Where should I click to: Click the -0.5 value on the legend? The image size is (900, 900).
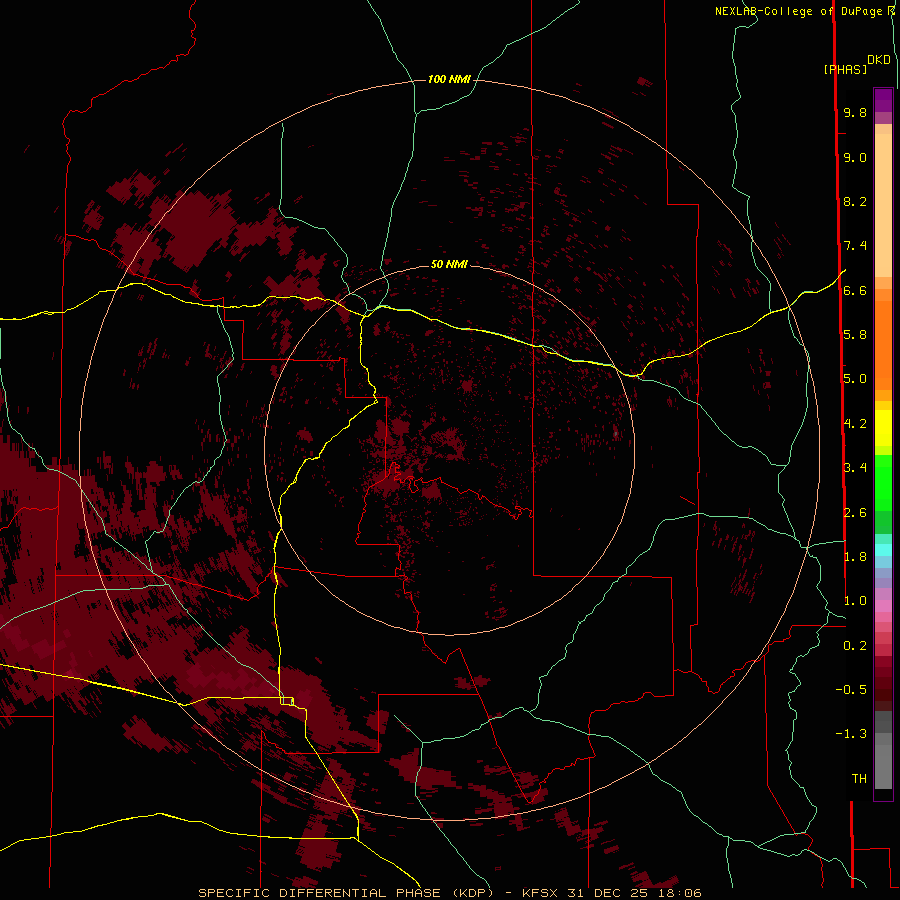[x=851, y=690]
